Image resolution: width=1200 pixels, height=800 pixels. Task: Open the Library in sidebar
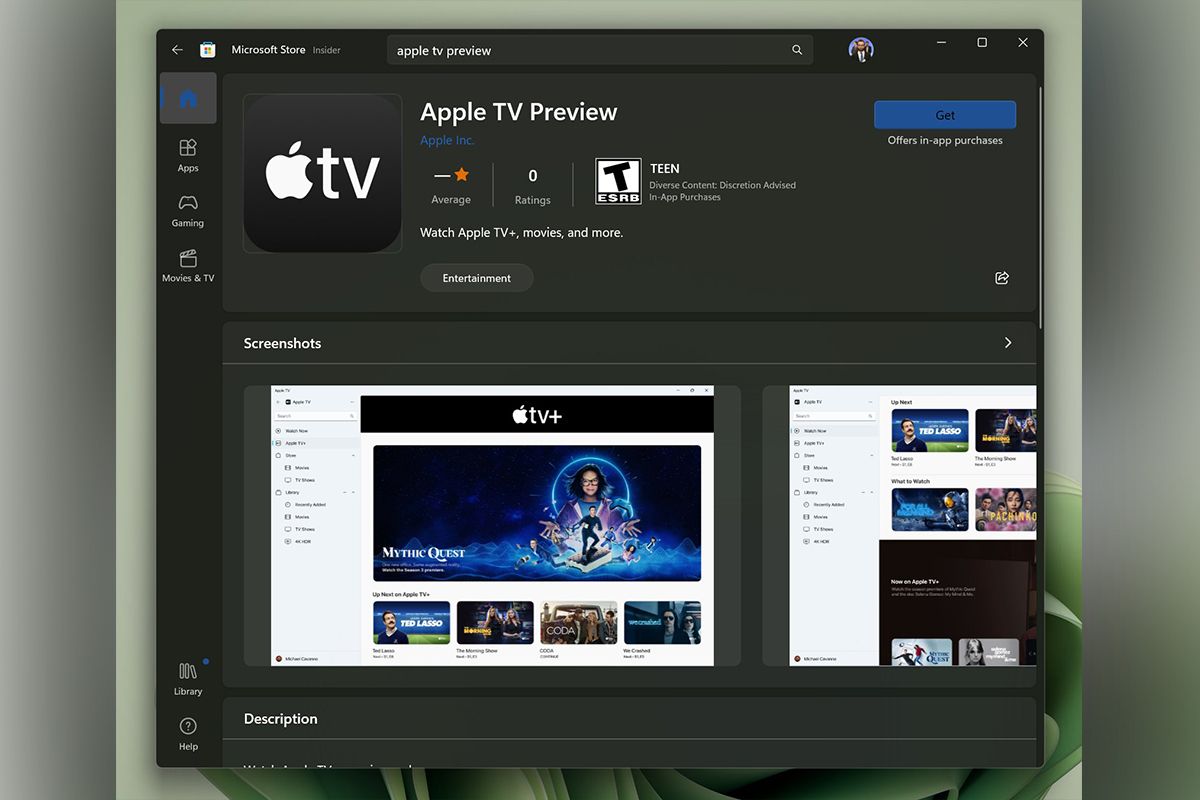188,678
